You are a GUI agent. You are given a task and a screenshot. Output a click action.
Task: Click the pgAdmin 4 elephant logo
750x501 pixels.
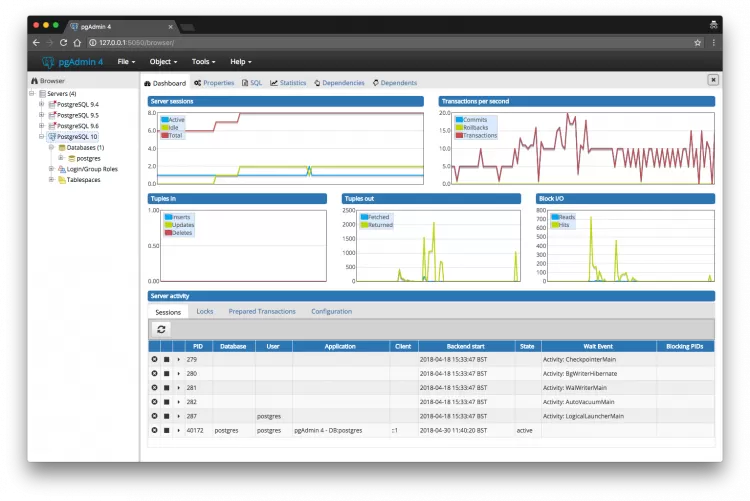pos(48,62)
